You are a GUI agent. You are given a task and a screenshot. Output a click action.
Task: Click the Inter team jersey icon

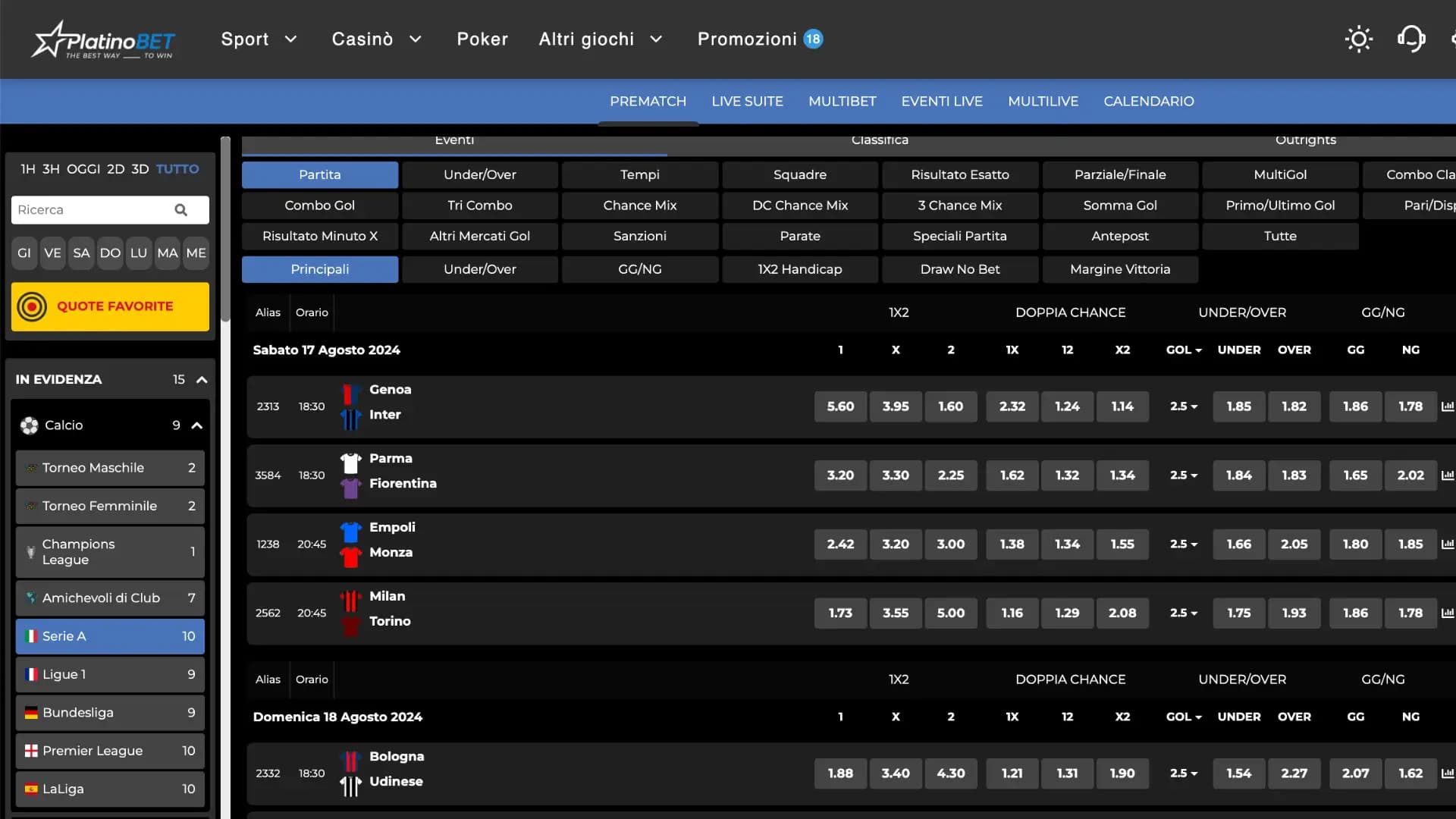[x=350, y=417]
